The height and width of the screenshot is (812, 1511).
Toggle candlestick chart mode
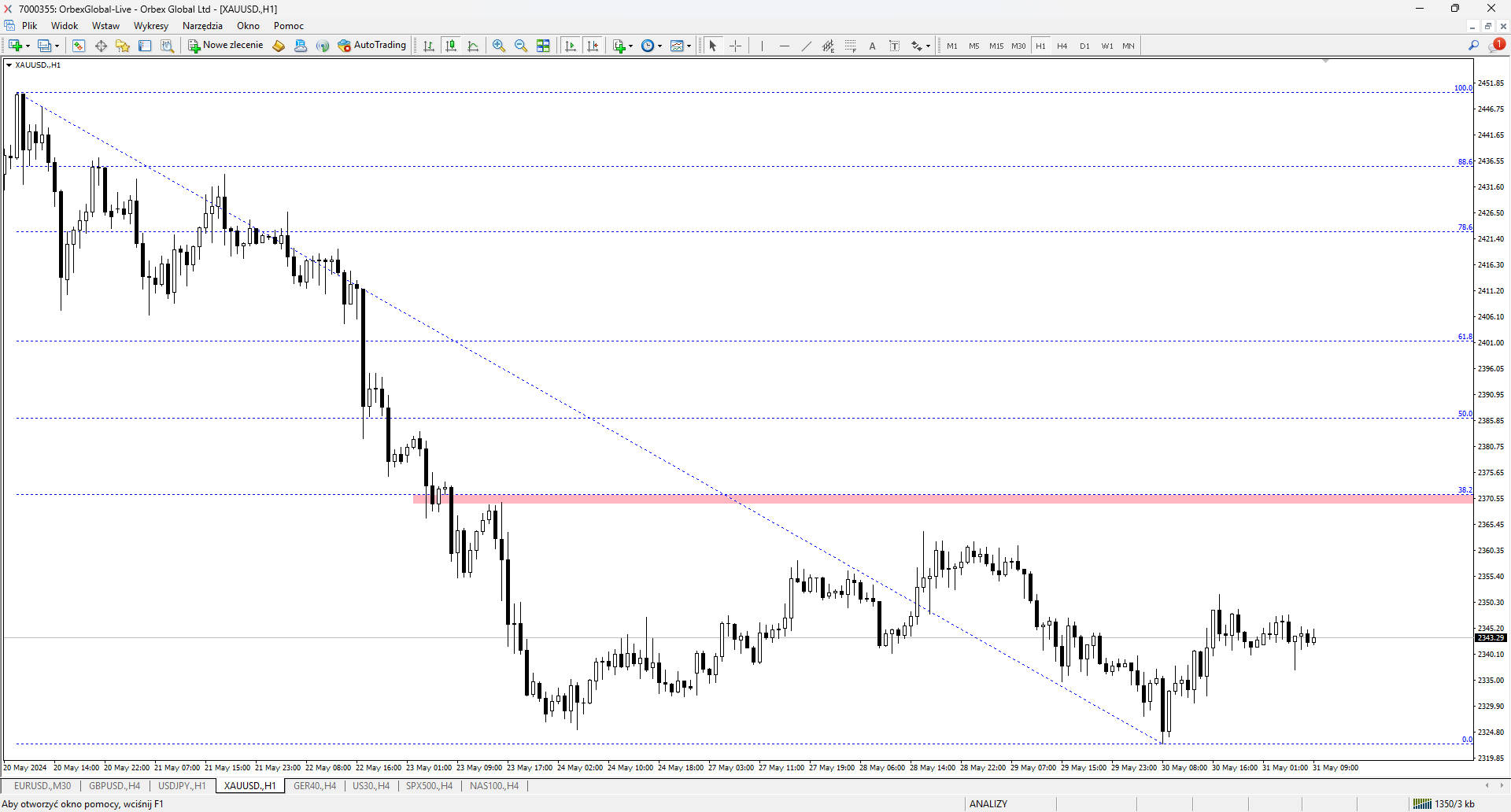tap(451, 46)
